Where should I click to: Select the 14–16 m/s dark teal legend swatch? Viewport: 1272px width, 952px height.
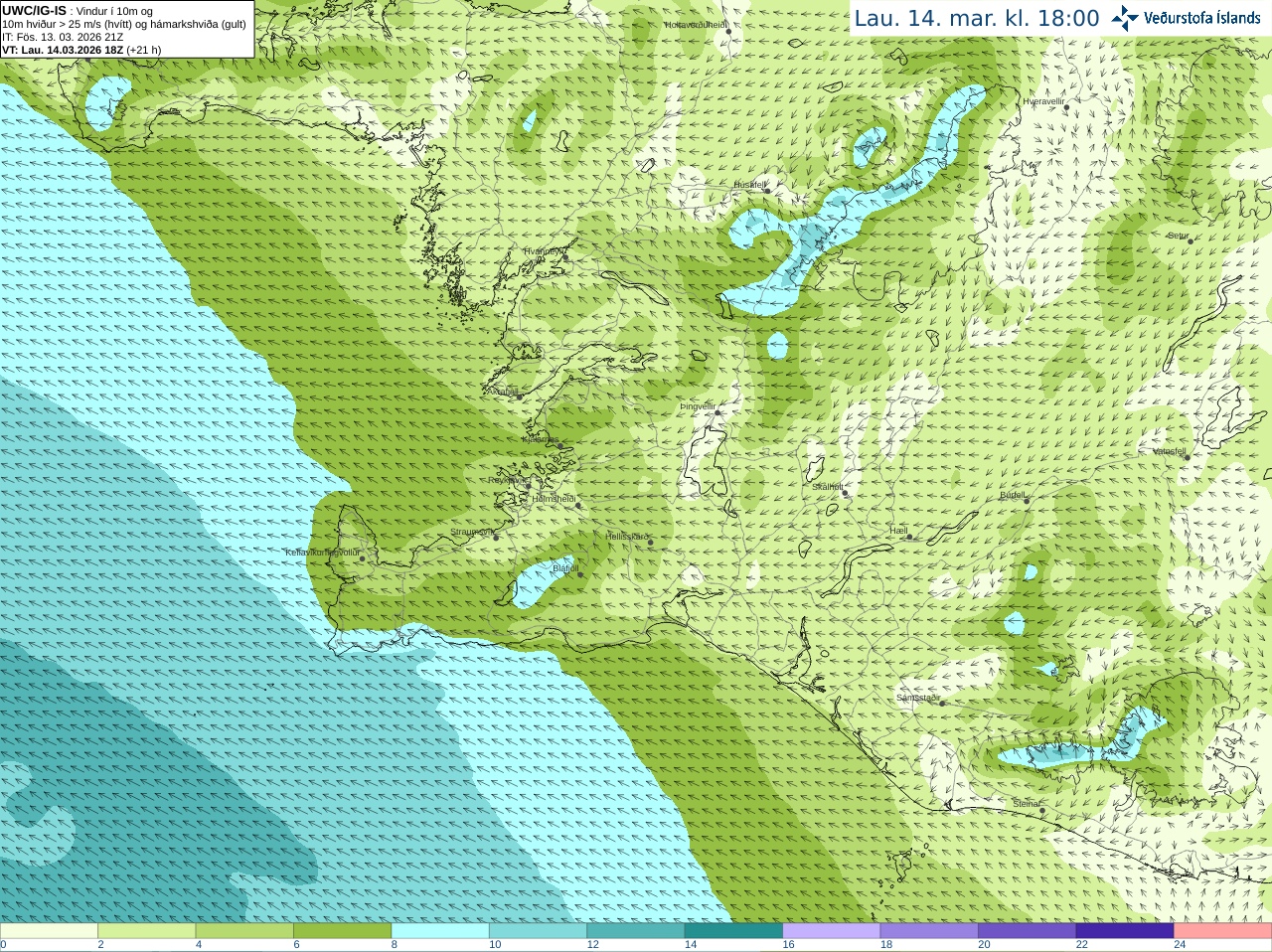coord(733,931)
